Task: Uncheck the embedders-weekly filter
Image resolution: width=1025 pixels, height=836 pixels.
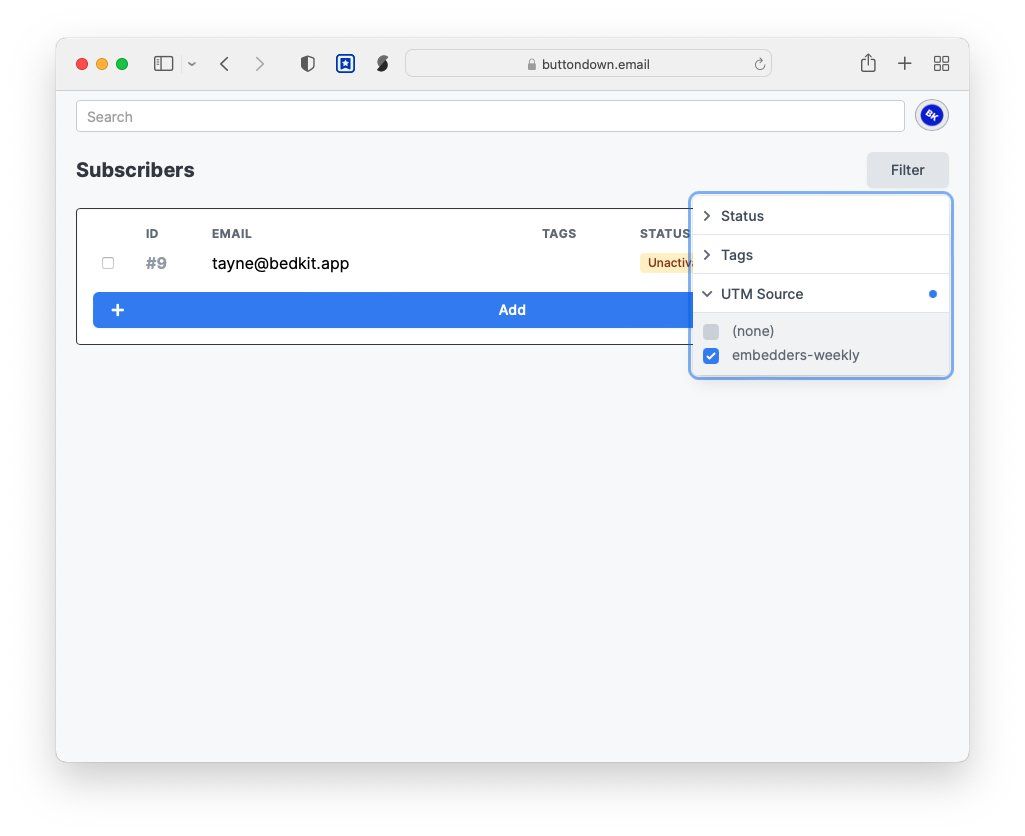Action: [711, 356]
